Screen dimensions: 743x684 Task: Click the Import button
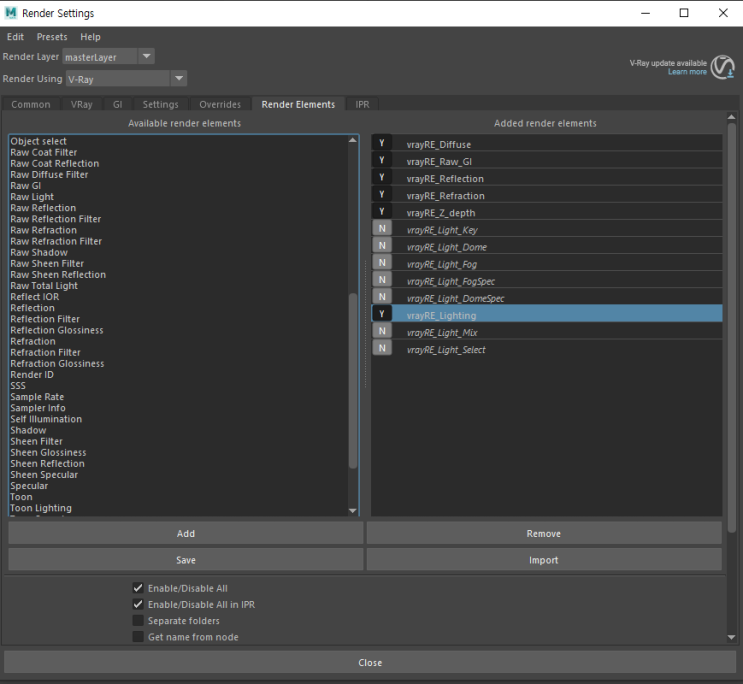tap(543, 560)
